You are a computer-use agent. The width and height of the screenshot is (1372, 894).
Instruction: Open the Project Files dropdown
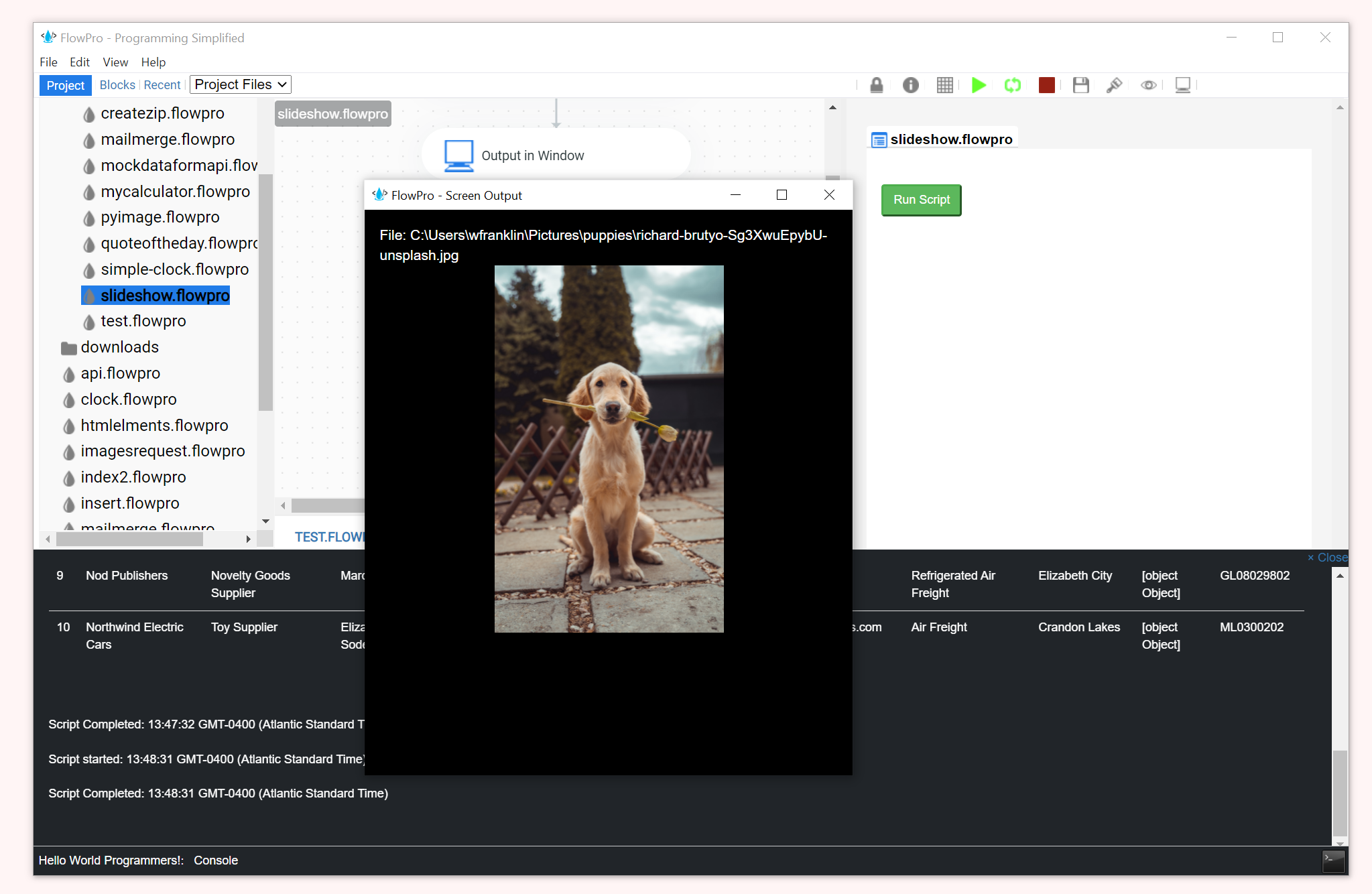coord(241,84)
